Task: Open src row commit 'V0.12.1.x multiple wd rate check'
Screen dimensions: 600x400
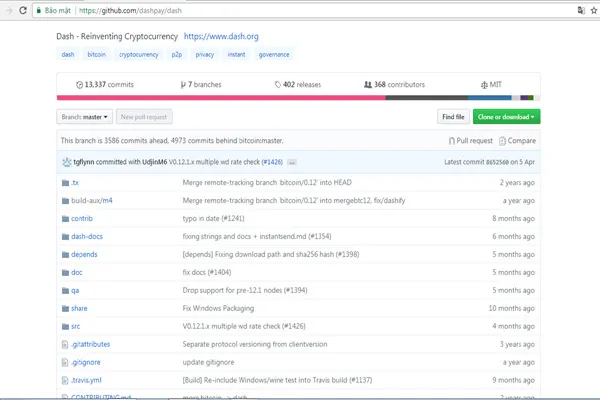Action: (x=244, y=327)
